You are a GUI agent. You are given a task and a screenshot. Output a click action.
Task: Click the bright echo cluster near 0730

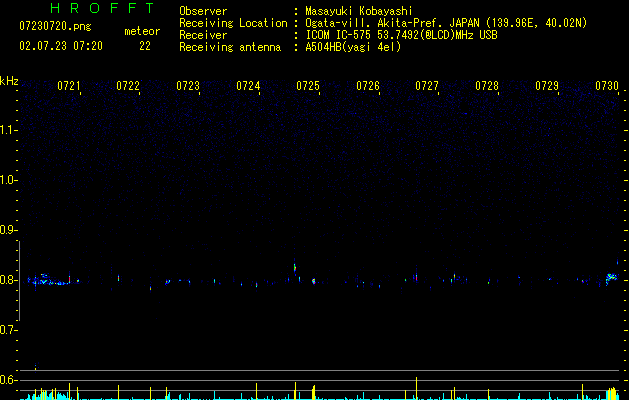click(611, 277)
